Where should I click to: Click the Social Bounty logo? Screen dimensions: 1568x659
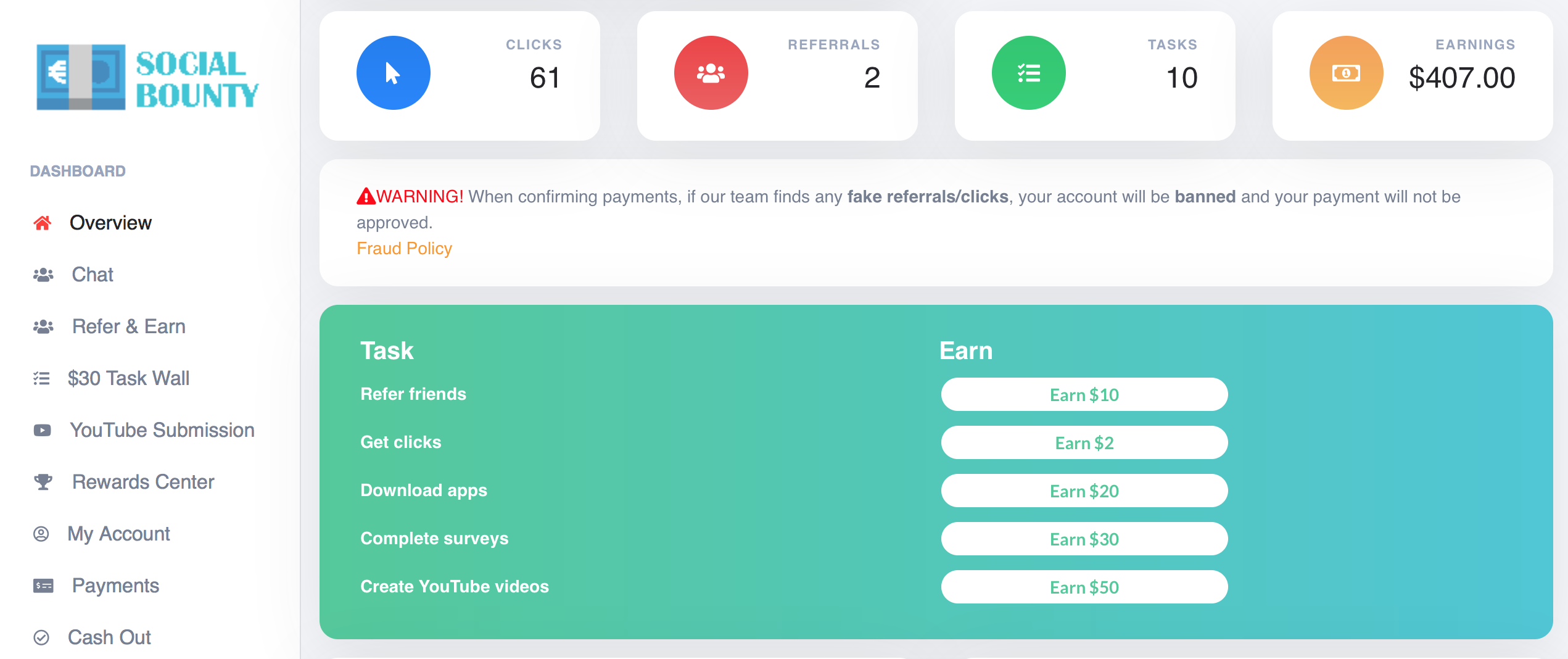click(x=147, y=77)
